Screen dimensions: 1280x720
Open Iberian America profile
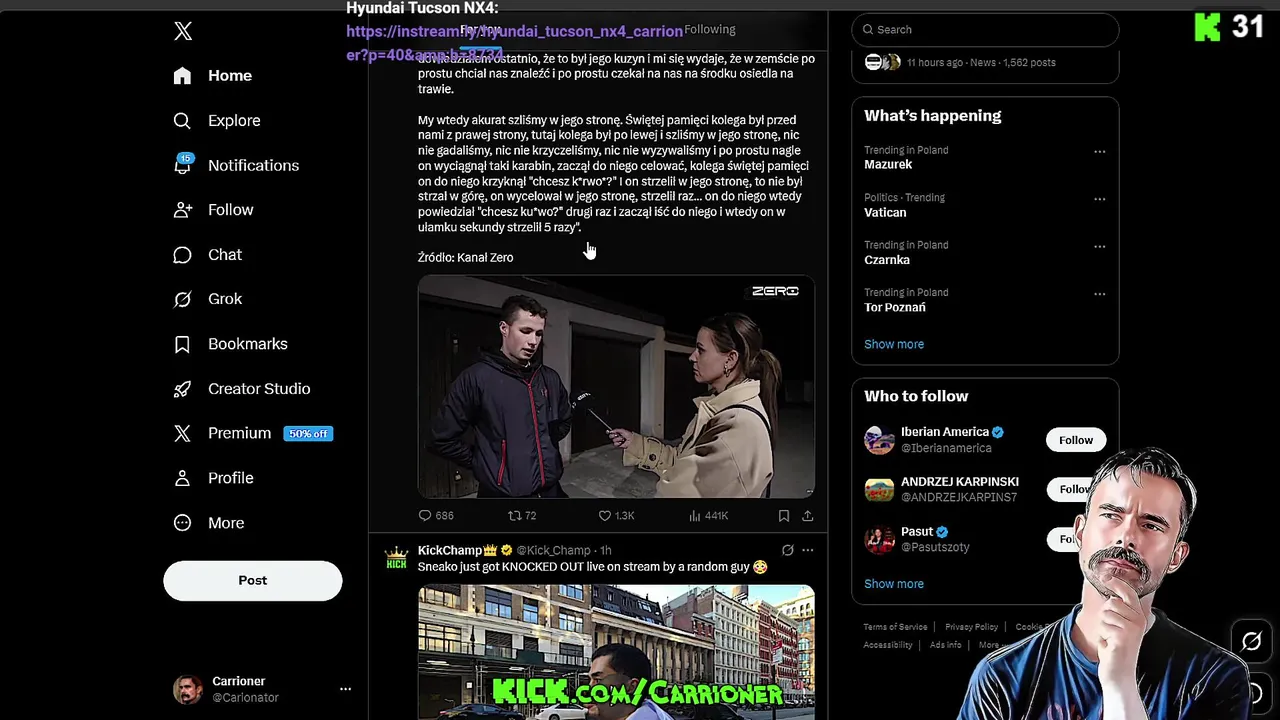pyautogui.click(x=945, y=432)
